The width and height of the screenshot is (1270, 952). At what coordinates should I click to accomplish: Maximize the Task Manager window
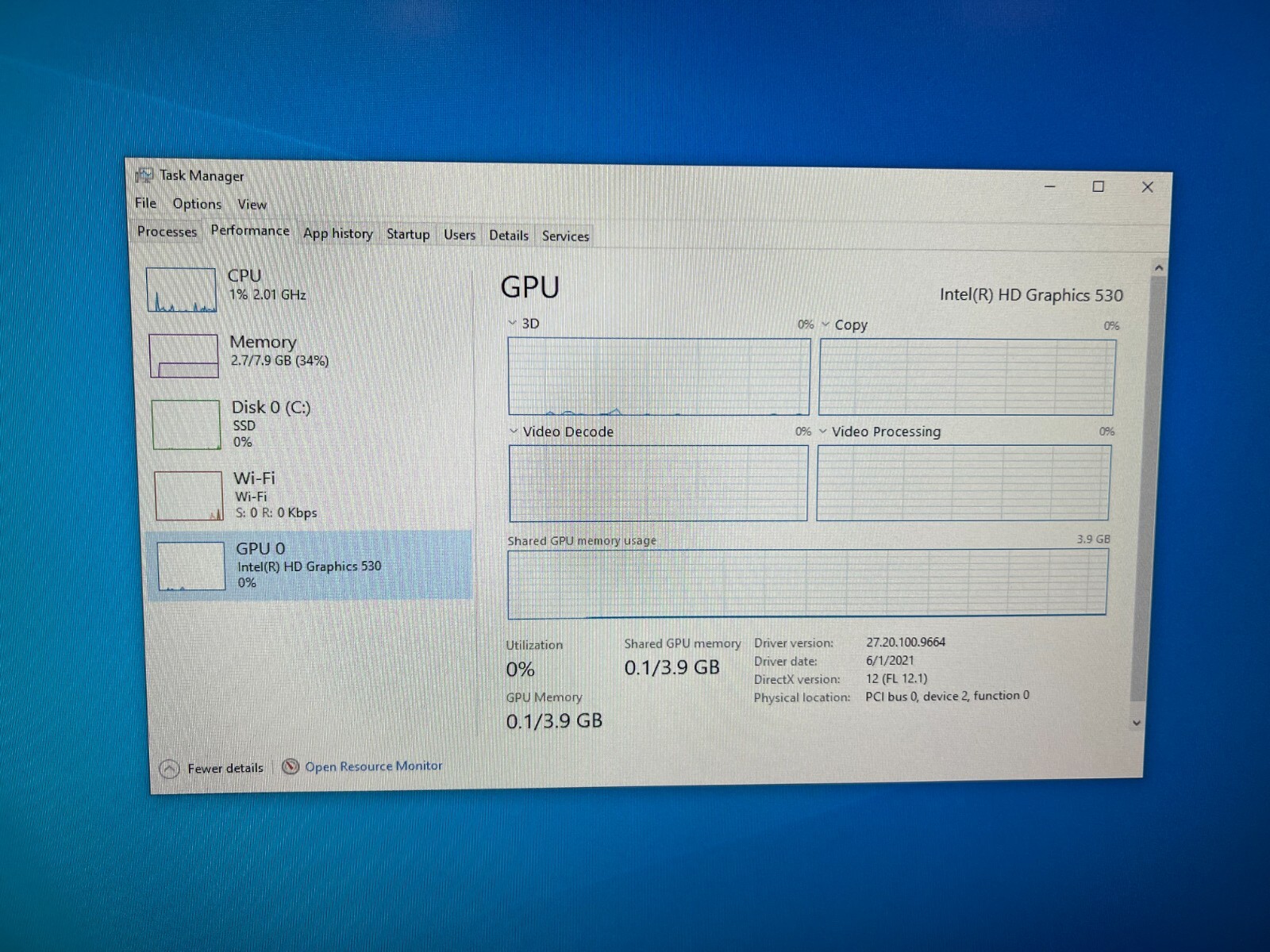[x=1099, y=186]
